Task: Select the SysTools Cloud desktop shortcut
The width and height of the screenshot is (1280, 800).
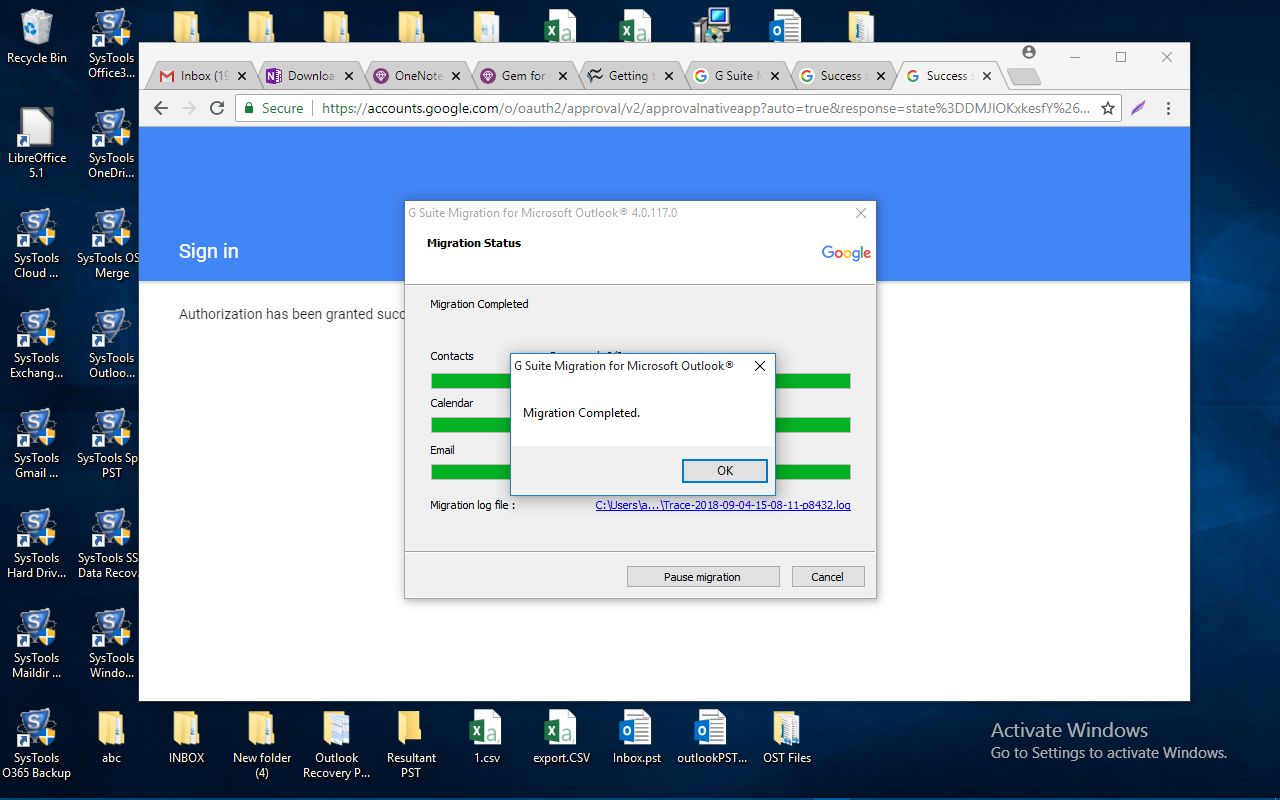Action: 37,243
